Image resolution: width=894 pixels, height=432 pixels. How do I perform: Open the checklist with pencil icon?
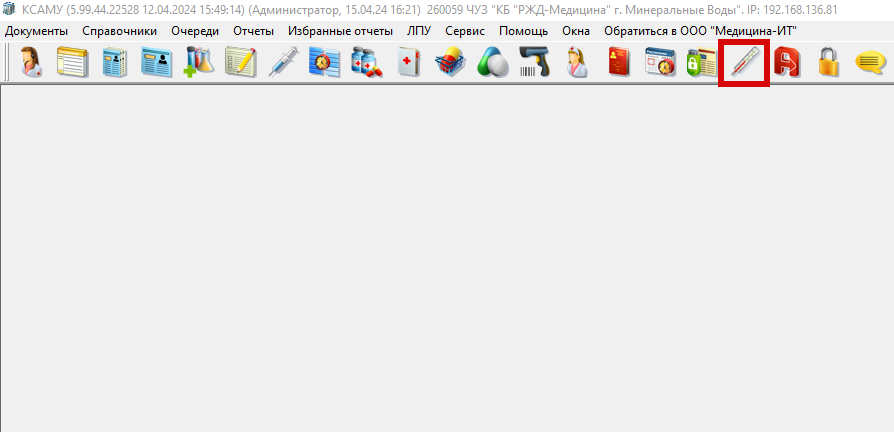point(240,65)
